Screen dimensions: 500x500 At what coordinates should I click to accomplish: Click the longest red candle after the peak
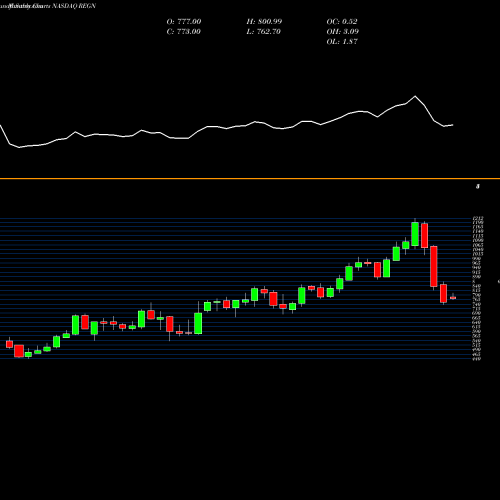click(434, 266)
